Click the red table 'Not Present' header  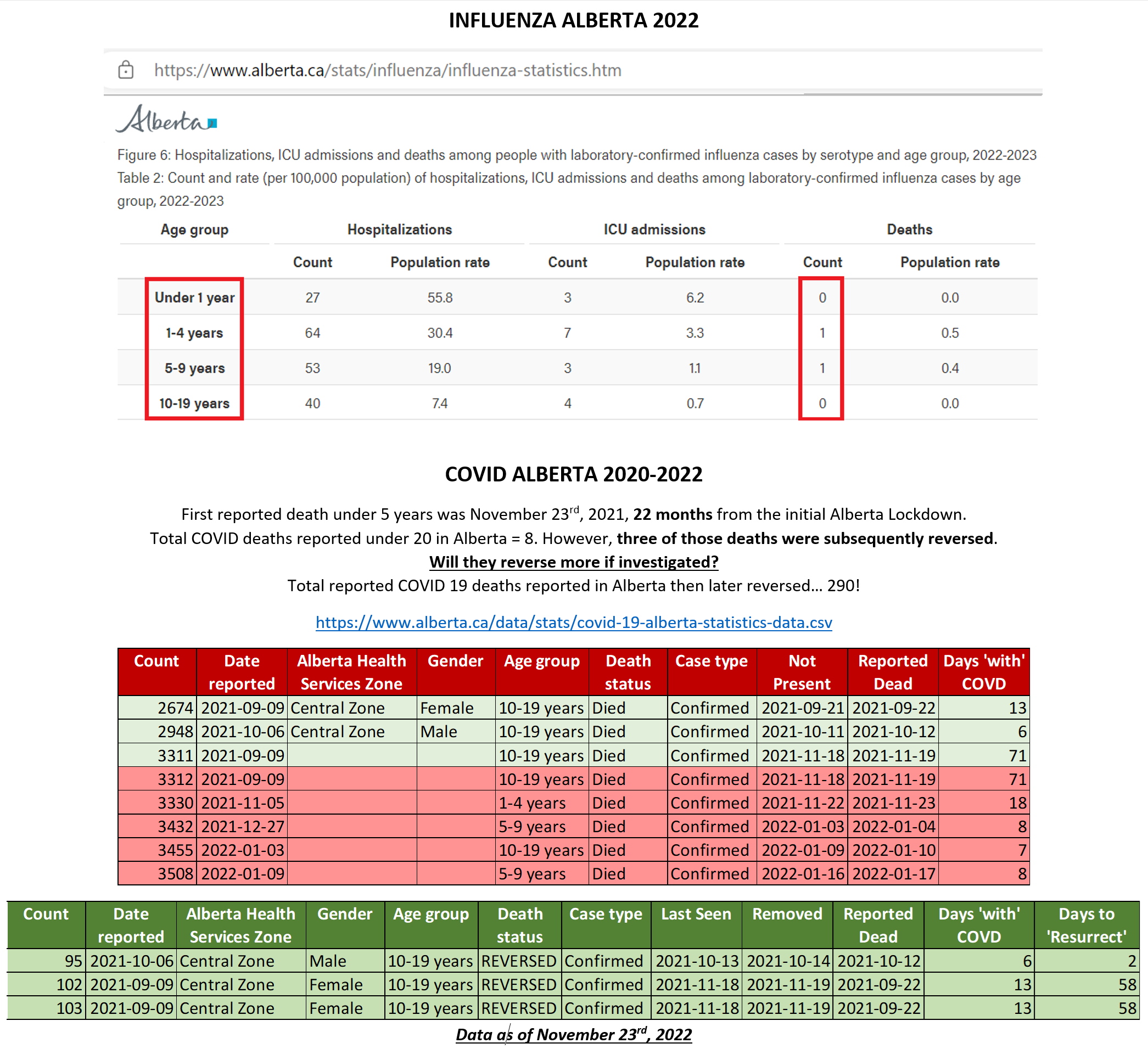pyautogui.click(x=802, y=672)
